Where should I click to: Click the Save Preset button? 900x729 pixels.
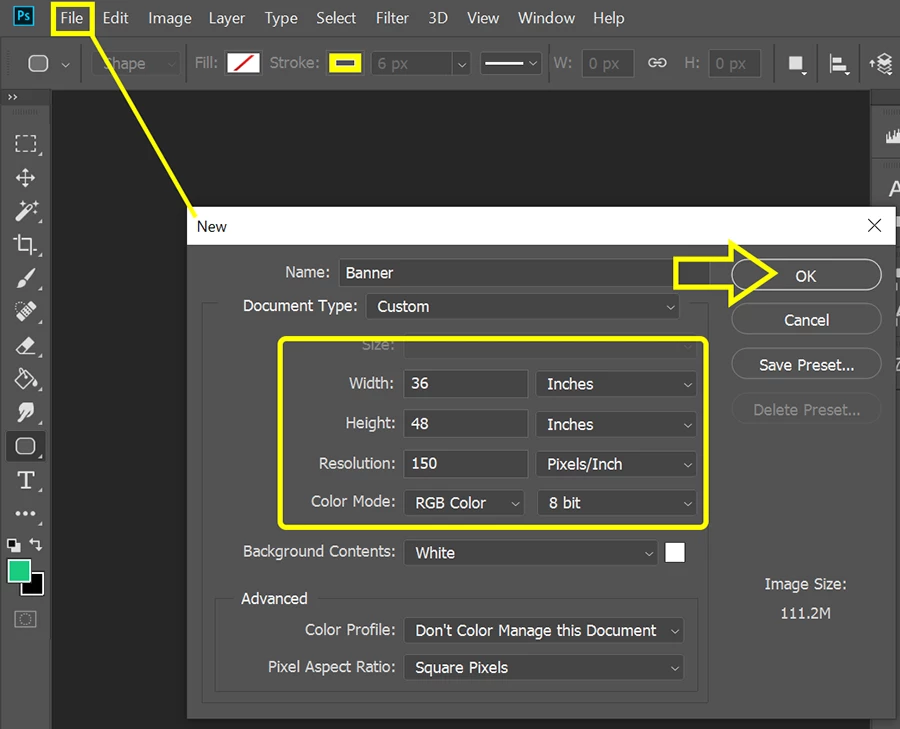pyautogui.click(x=806, y=364)
